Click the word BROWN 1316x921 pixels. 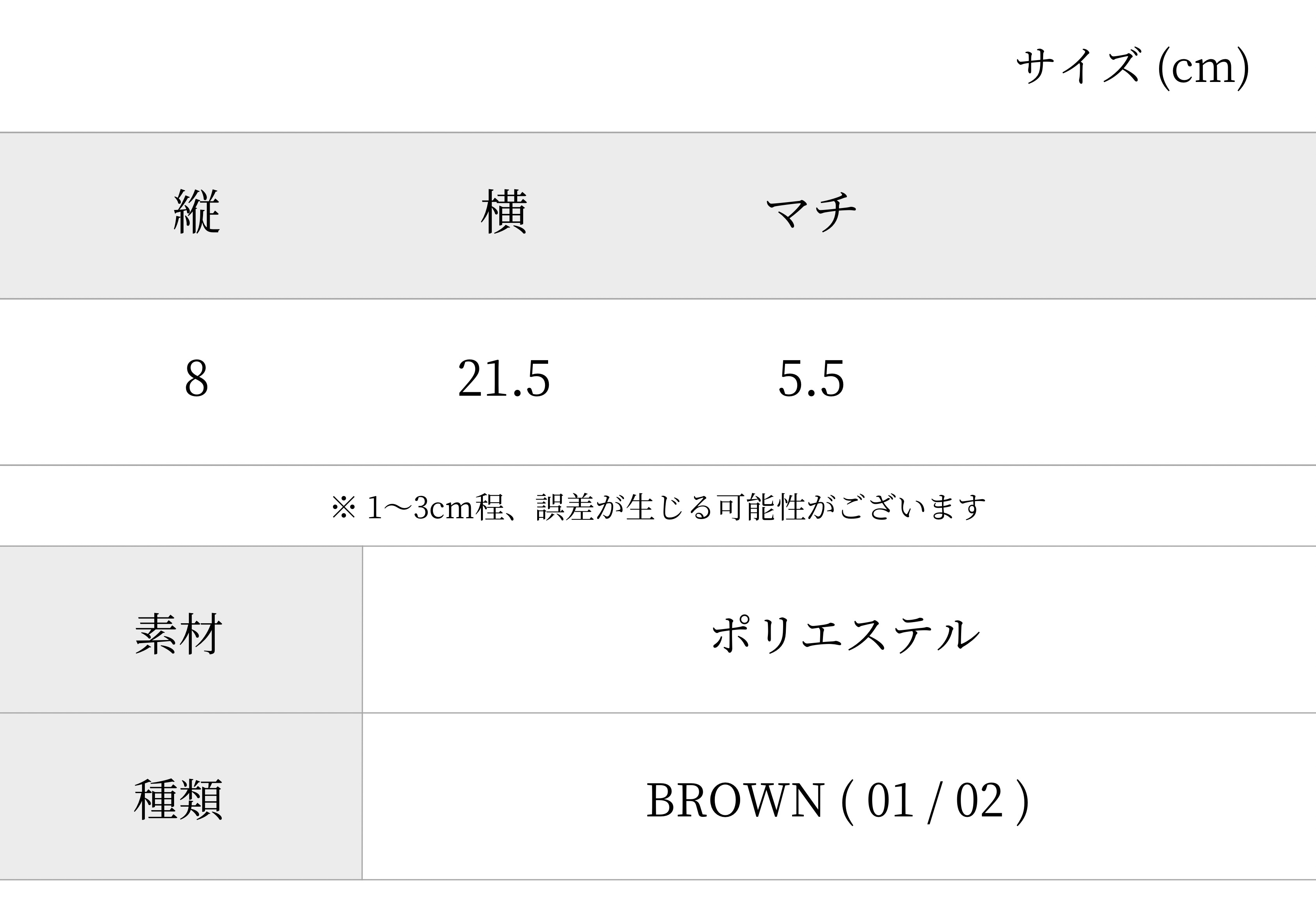point(735,801)
